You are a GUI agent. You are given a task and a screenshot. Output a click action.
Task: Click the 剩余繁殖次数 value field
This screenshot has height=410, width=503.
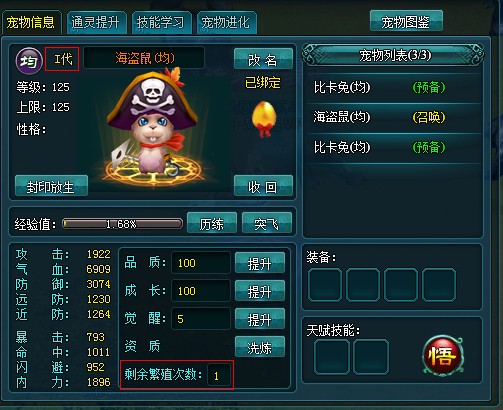[x=219, y=376]
